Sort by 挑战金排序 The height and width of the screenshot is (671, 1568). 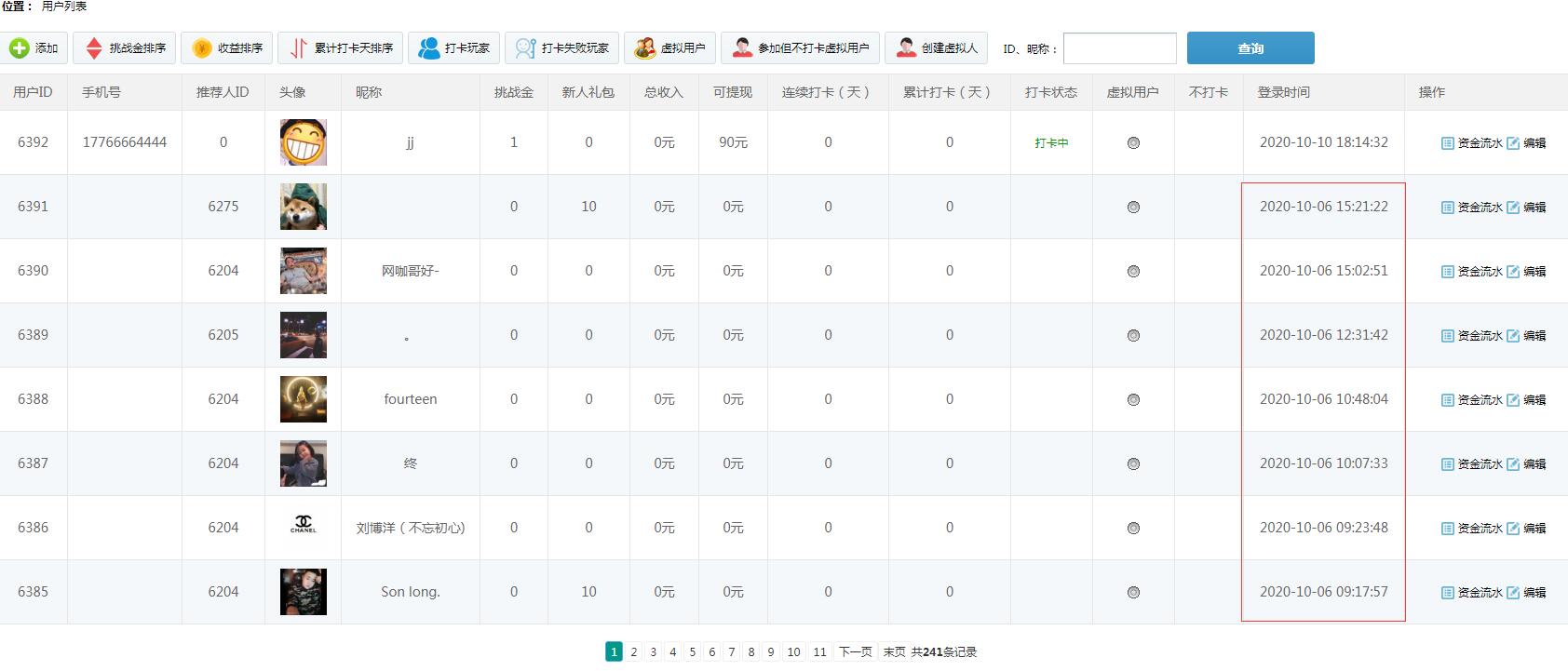tap(125, 48)
